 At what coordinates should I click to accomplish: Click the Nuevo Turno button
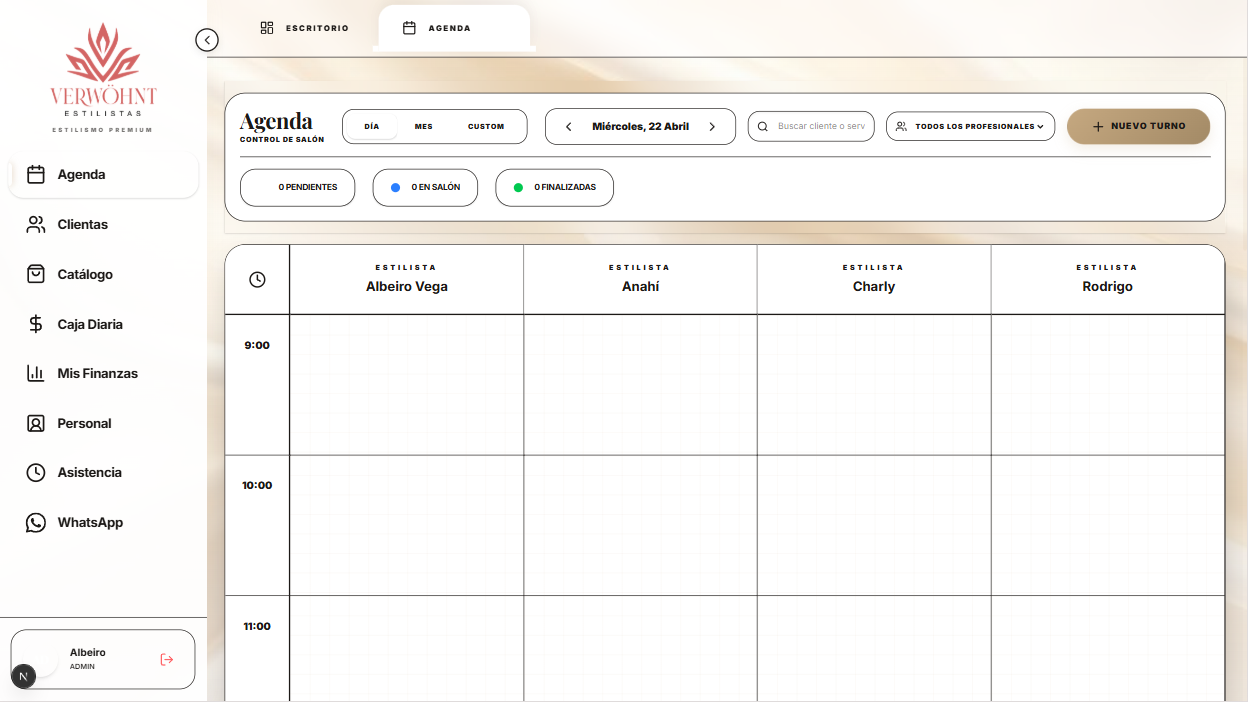coord(1138,127)
